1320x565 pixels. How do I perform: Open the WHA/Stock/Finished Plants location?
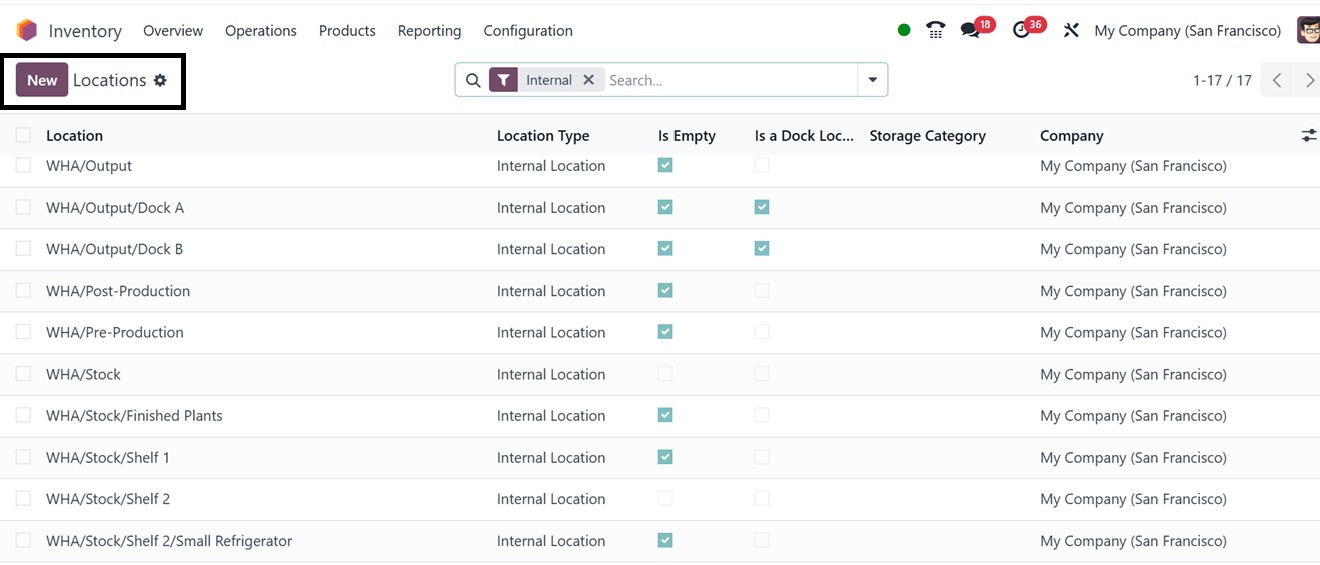click(134, 415)
